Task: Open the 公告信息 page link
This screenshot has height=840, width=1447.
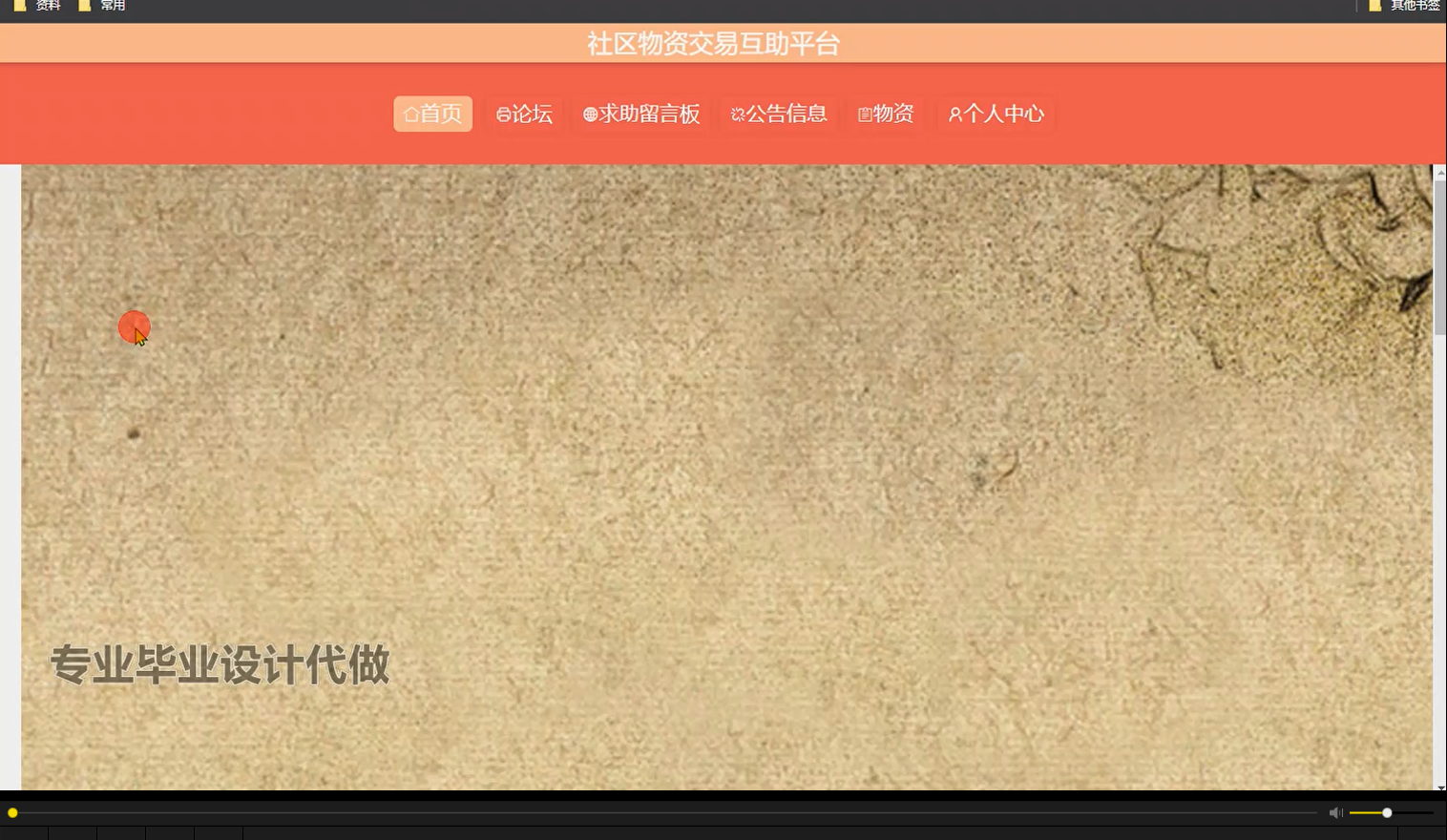Action: point(778,114)
